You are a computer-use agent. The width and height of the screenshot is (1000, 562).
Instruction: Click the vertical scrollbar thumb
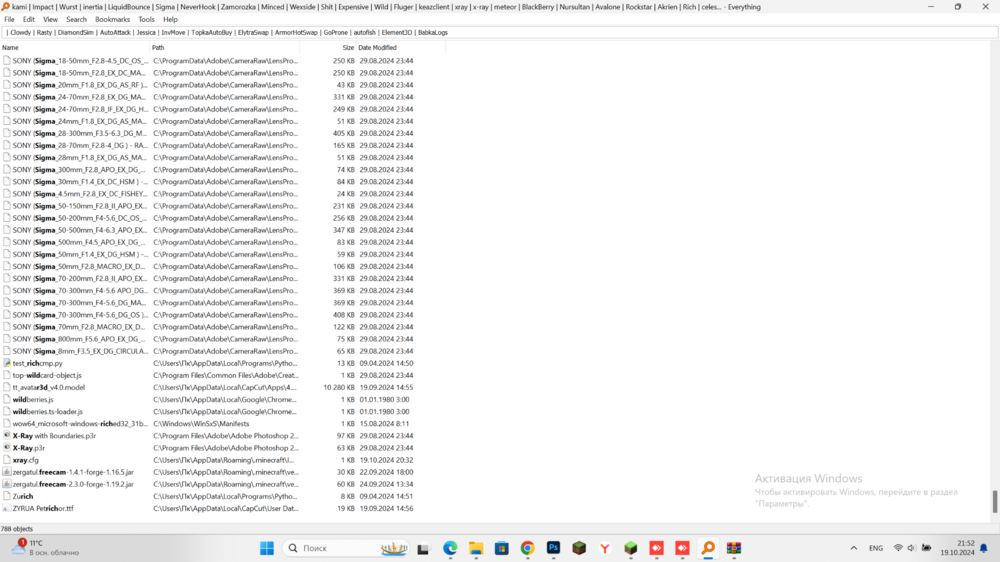[994, 501]
